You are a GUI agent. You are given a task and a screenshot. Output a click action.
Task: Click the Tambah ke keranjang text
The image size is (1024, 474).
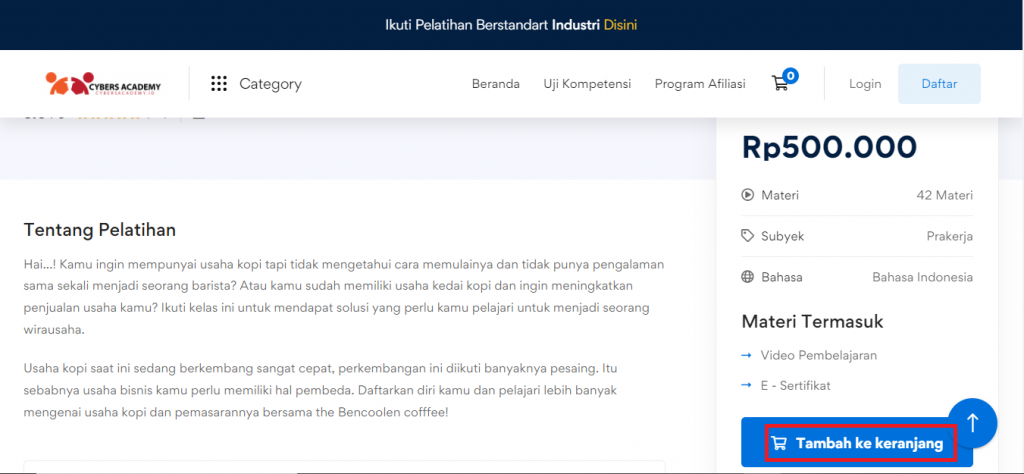(x=869, y=443)
